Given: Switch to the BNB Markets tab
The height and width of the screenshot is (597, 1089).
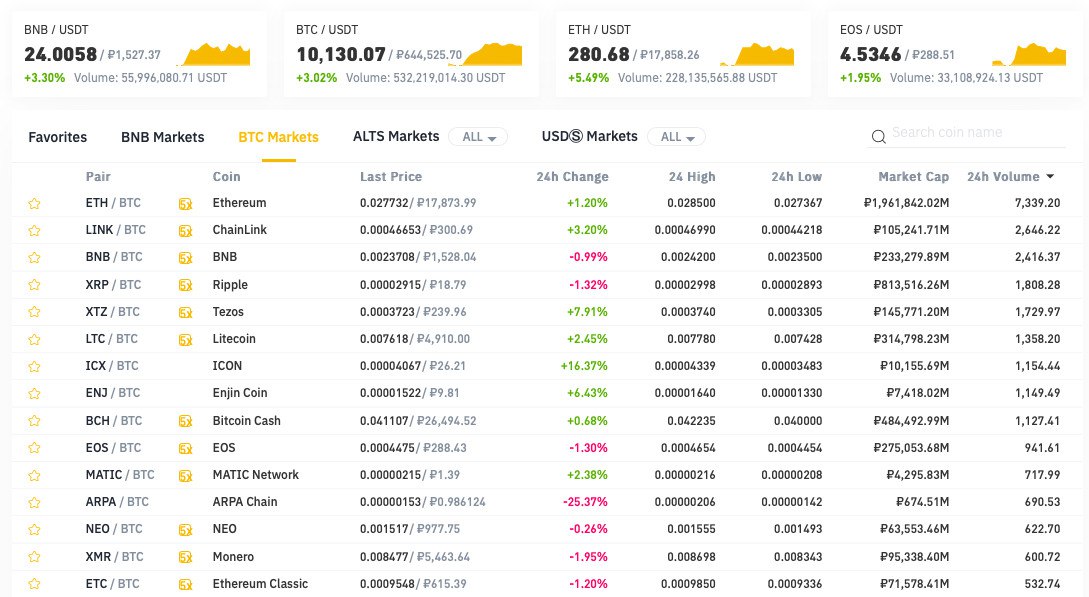Looking at the screenshot, I should tap(162, 137).
